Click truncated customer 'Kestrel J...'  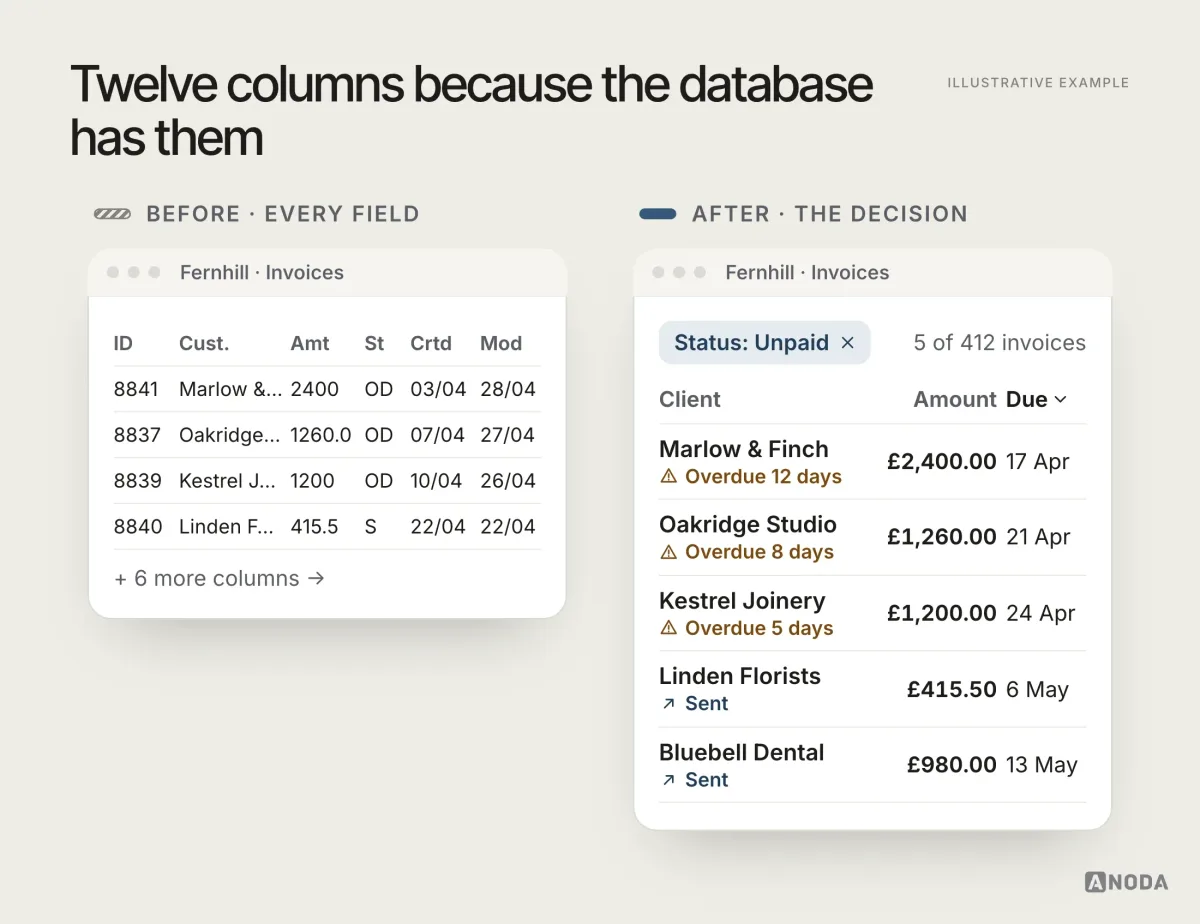click(x=227, y=481)
